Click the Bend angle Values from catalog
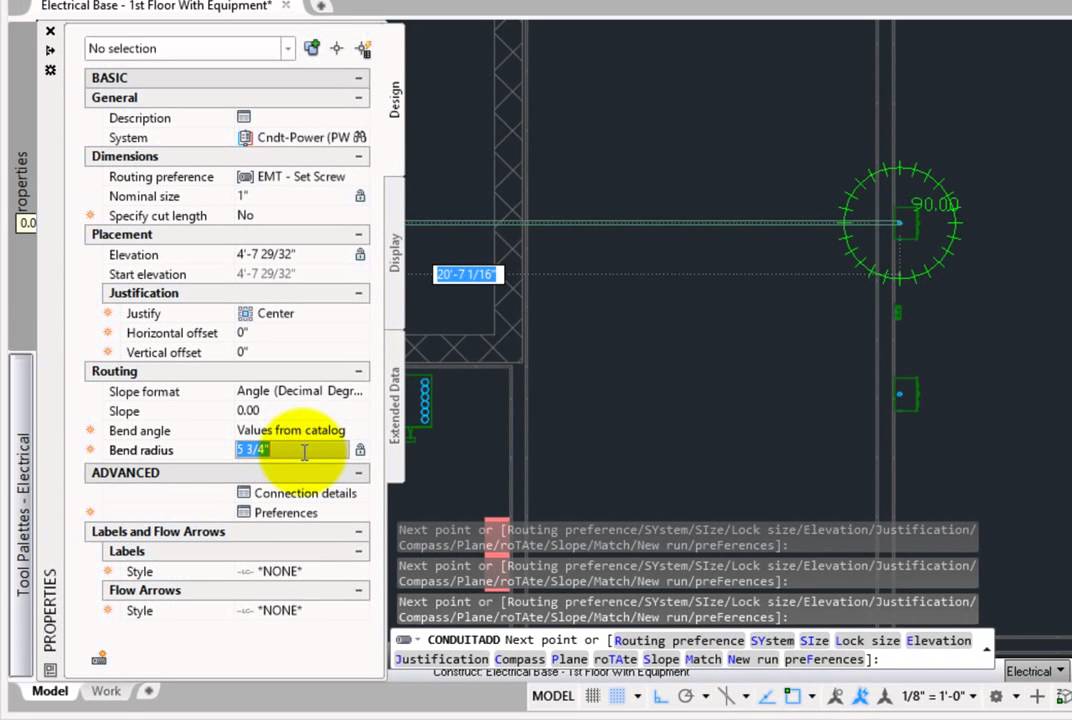This screenshot has height=720, width=1072. 291,430
